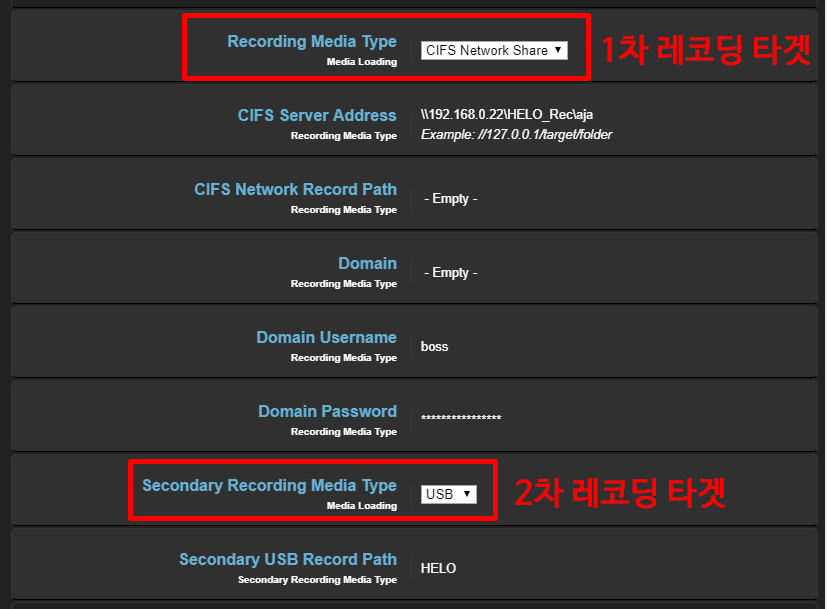This screenshot has height=609, width=827.
Task: Click the Example //127.0.0.1/target/folder hint text
Action: (x=516, y=134)
